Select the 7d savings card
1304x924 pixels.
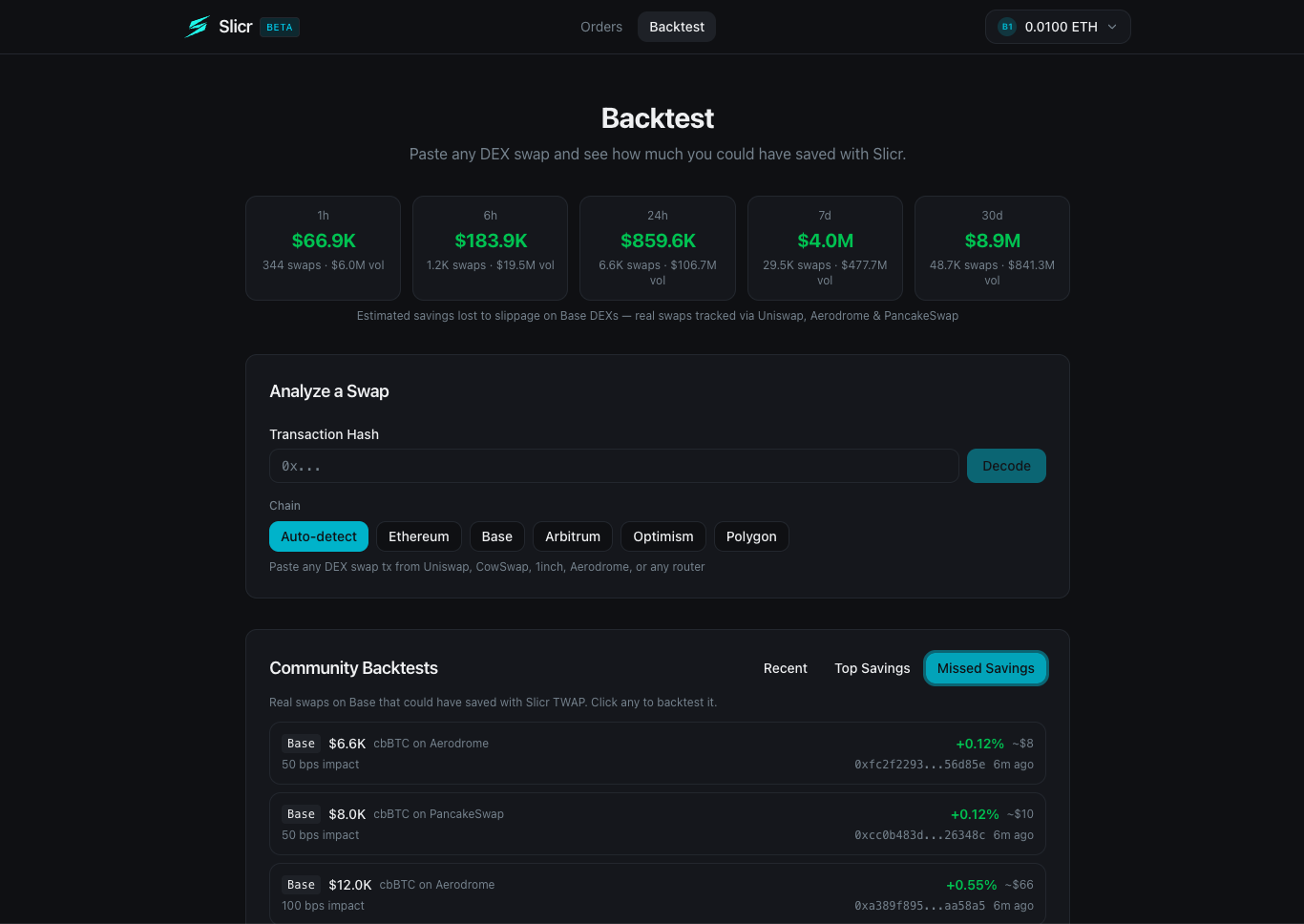click(x=825, y=248)
